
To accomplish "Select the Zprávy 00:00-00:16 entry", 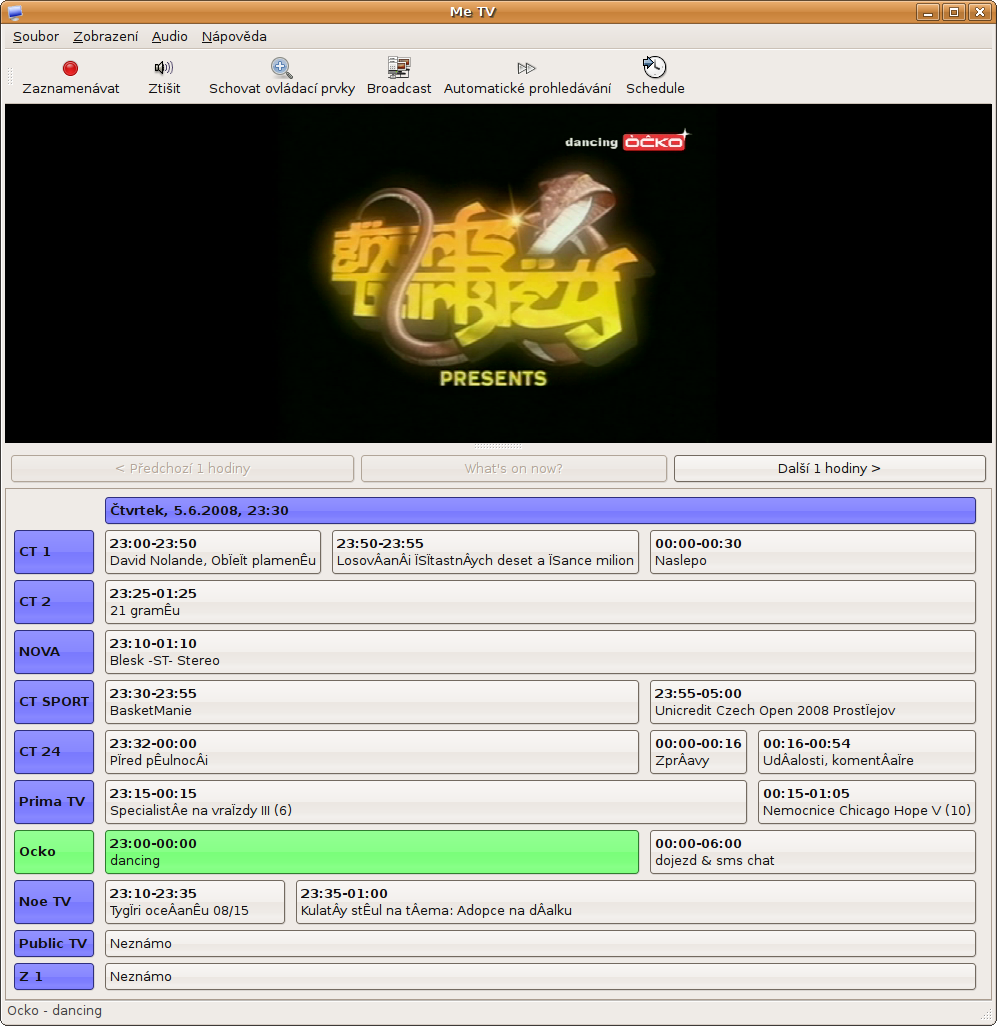I will click(x=698, y=752).
